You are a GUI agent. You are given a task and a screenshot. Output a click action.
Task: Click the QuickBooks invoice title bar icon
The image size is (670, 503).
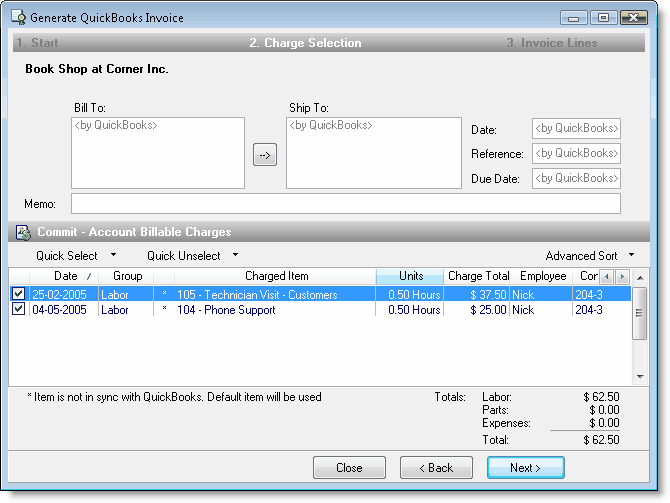click(17, 17)
